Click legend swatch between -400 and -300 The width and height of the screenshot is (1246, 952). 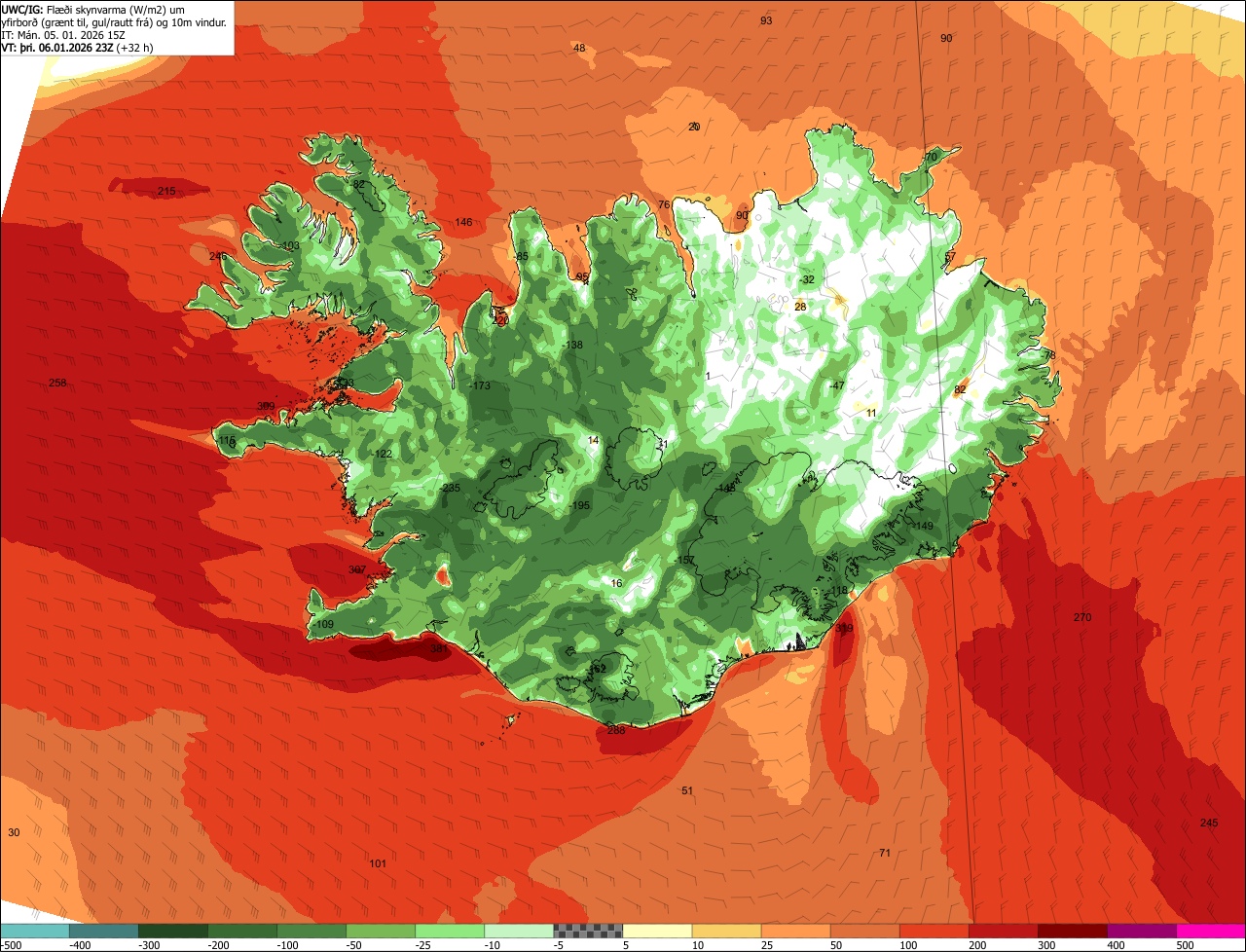103,931
